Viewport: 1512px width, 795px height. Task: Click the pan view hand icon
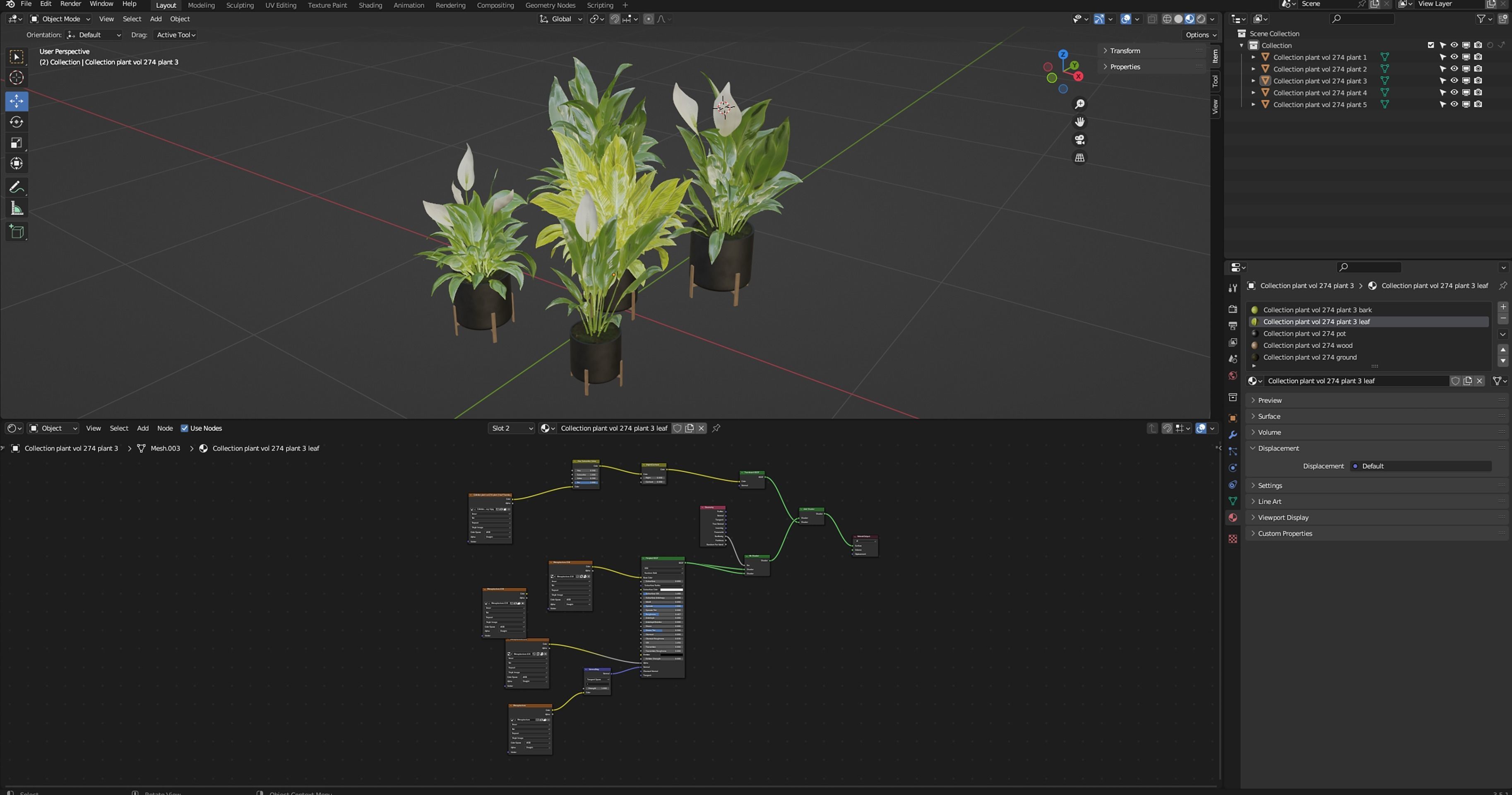1079,122
